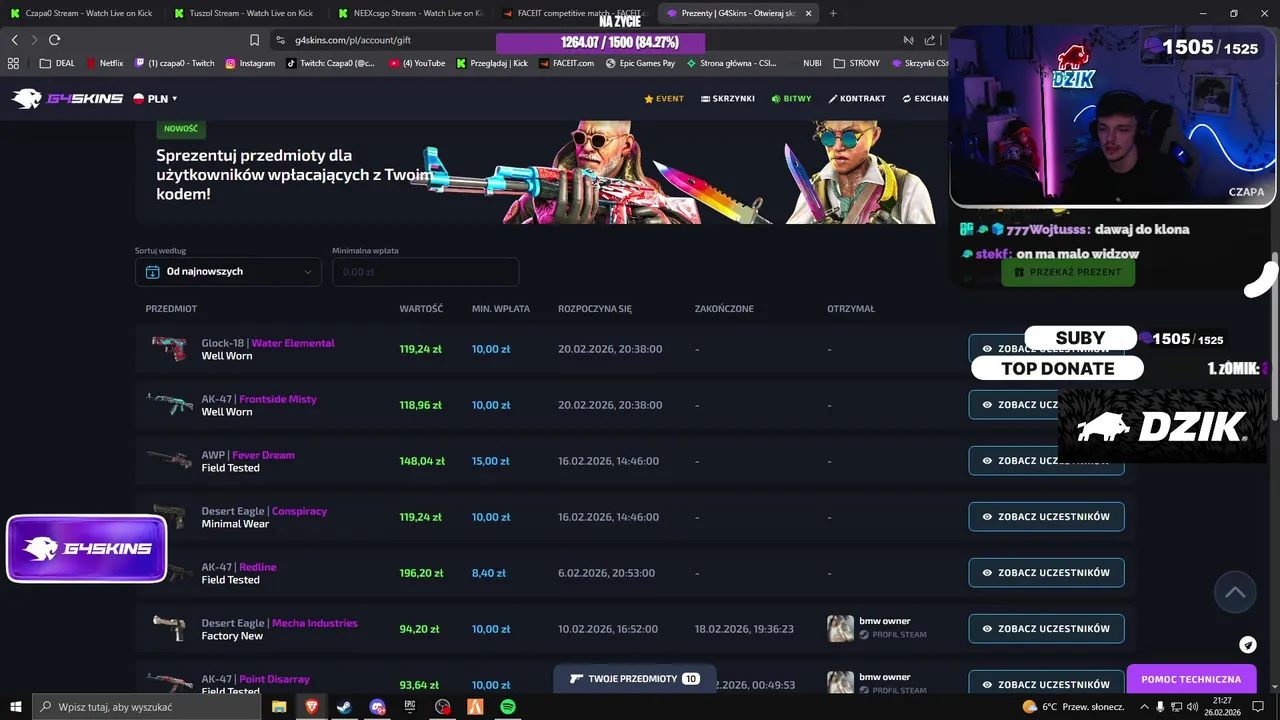Click the 'Frontside Misty' skin name
The height and width of the screenshot is (720, 1280).
pyautogui.click(x=278, y=399)
